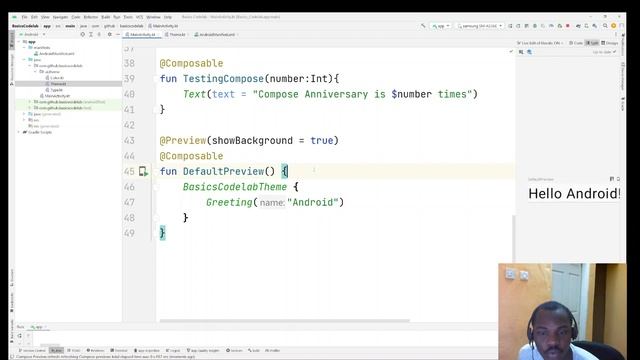Click the first preview toolbar icon under Live Edit
Image resolution: width=640 pixels, height=360 pixels.
(x=521, y=52)
